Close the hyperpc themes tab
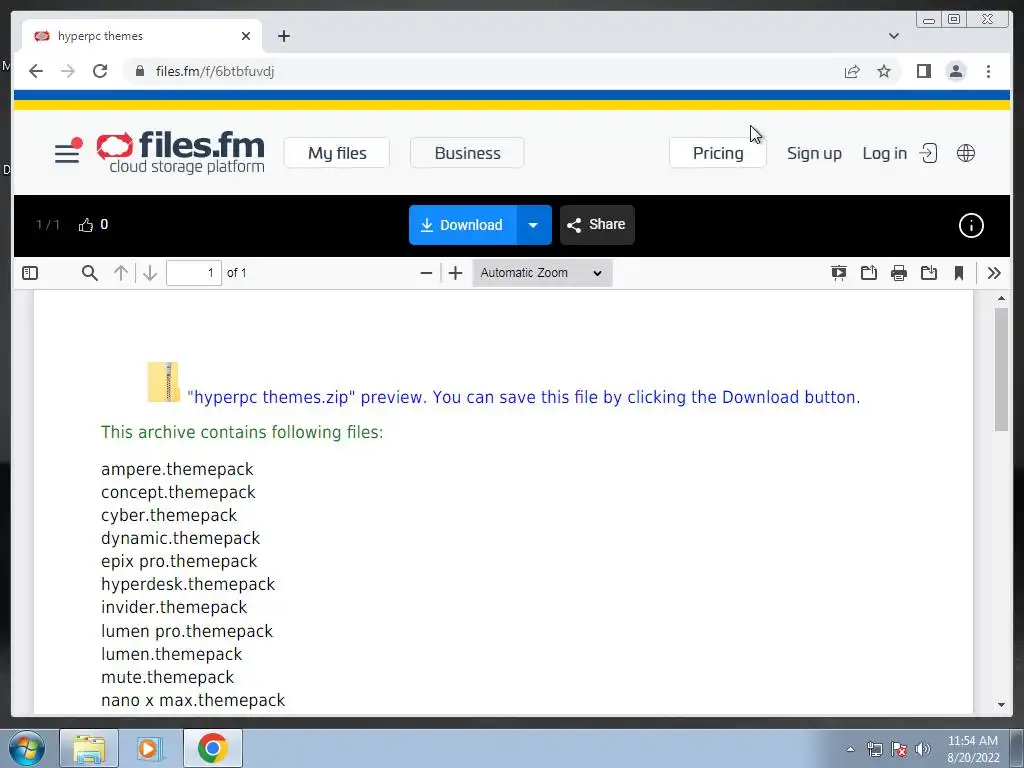Viewport: 1024px width, 768px height. [x=246, y=36]
